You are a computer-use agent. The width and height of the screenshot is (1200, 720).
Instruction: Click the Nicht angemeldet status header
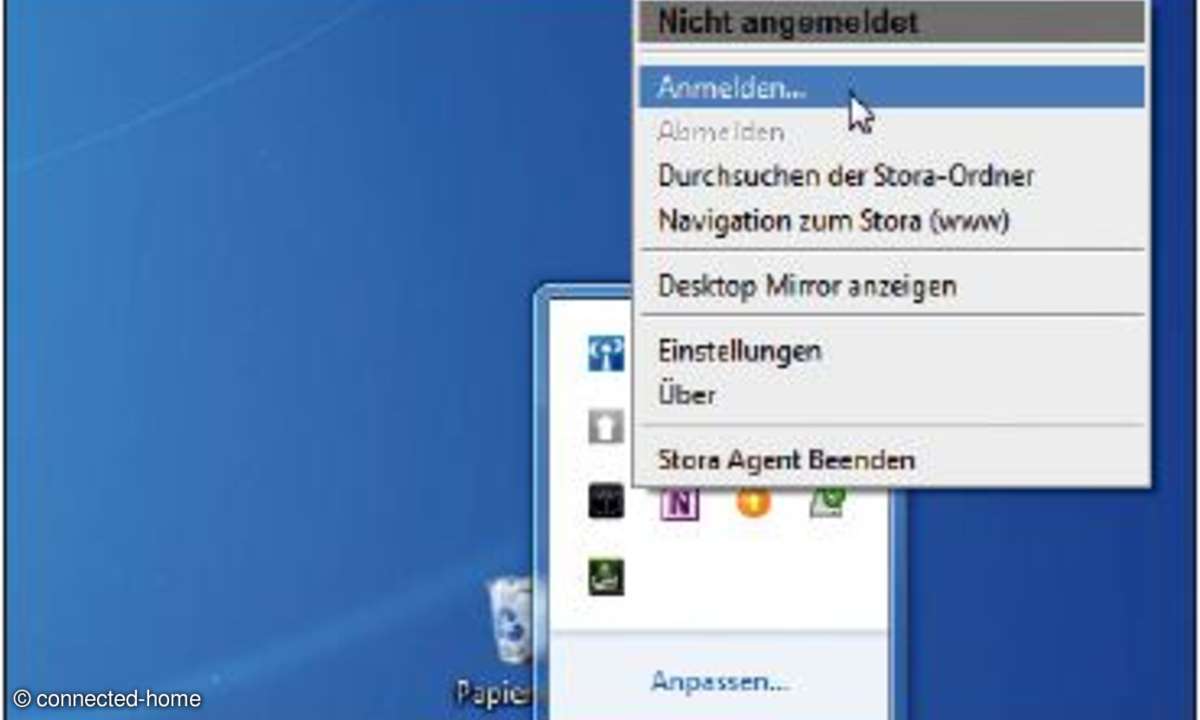coord(890,21)
